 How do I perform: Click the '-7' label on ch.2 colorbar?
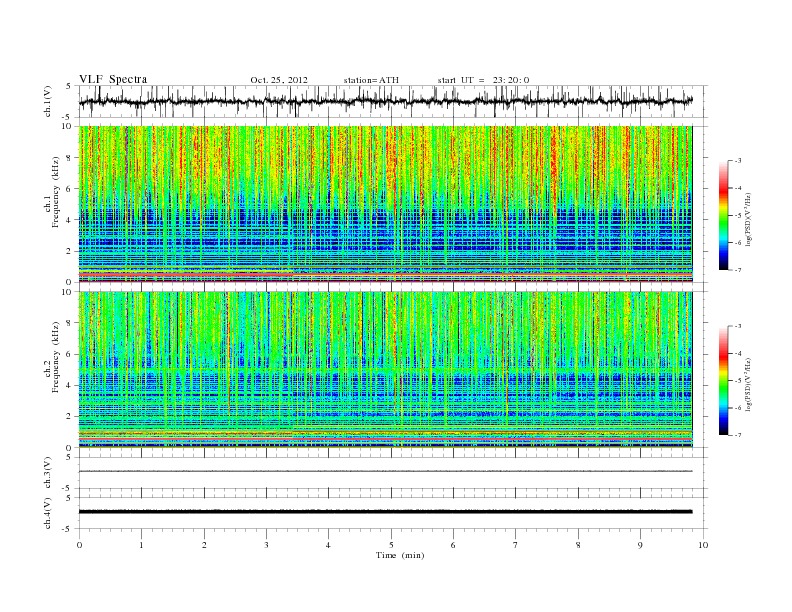[738, 435]
